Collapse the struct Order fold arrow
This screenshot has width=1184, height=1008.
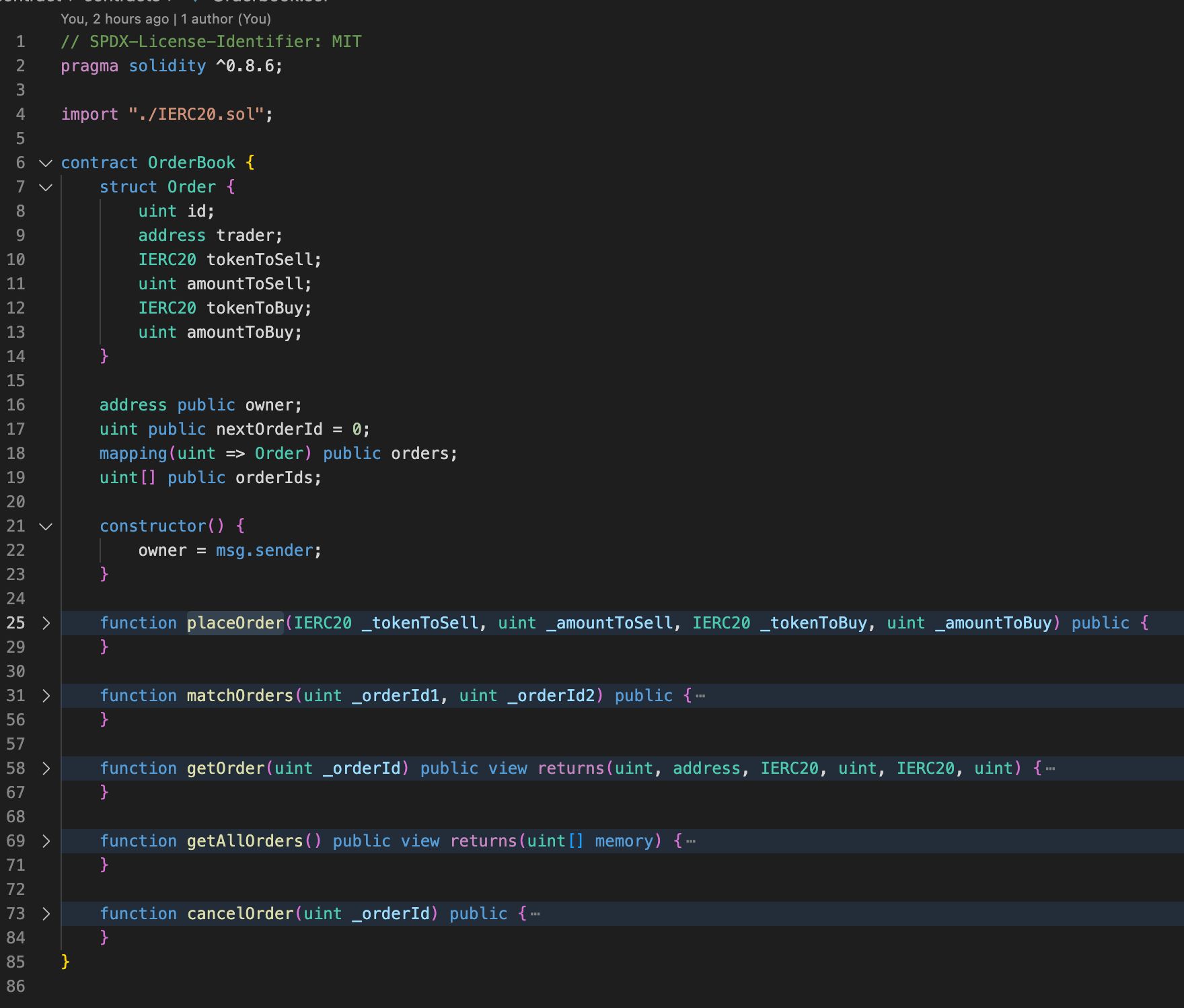coord(46,187)
